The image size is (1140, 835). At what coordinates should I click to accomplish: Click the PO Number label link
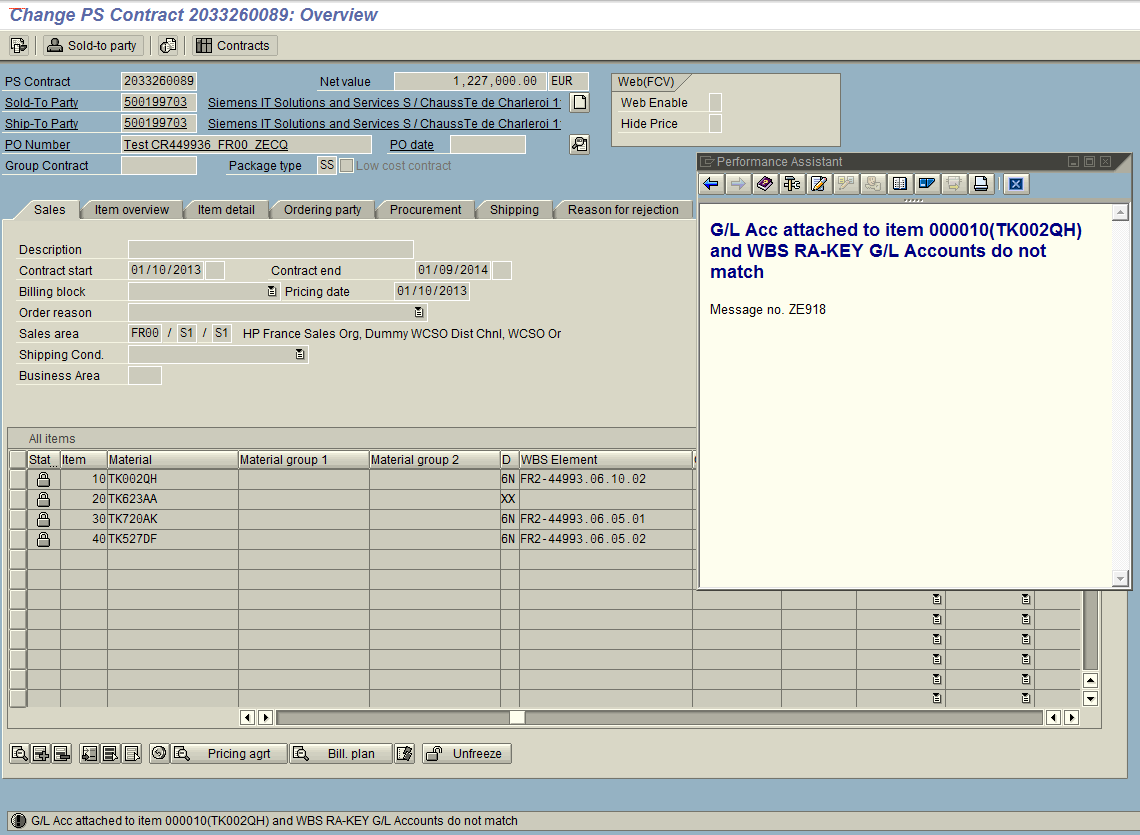click(38, 145)
